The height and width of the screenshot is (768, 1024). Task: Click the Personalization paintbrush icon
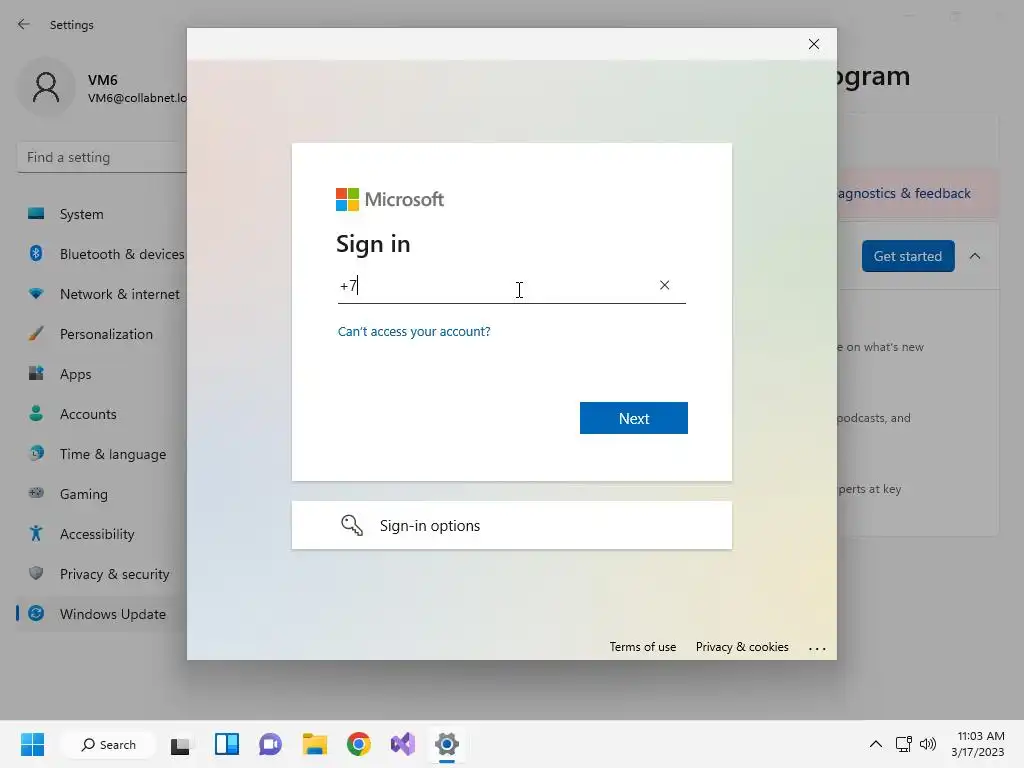pos(36,334)
